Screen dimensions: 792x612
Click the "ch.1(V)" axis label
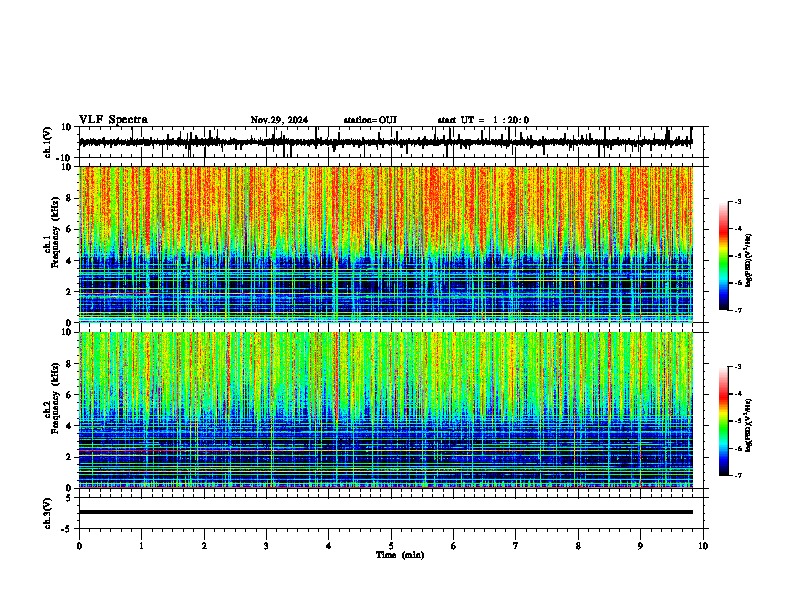point(49,142)
